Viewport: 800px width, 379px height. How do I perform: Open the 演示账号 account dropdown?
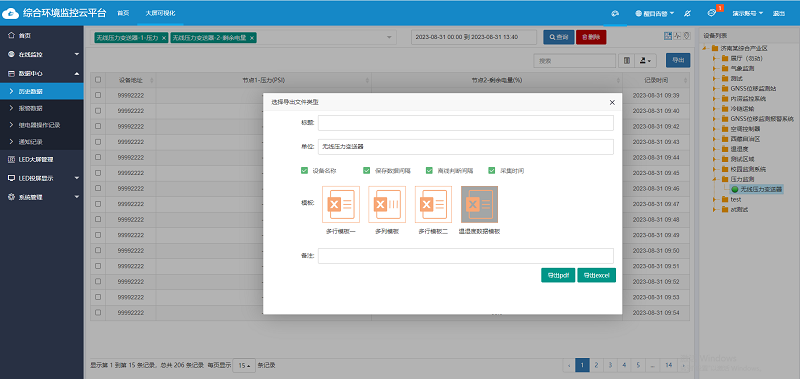click(x=747, y=13)
